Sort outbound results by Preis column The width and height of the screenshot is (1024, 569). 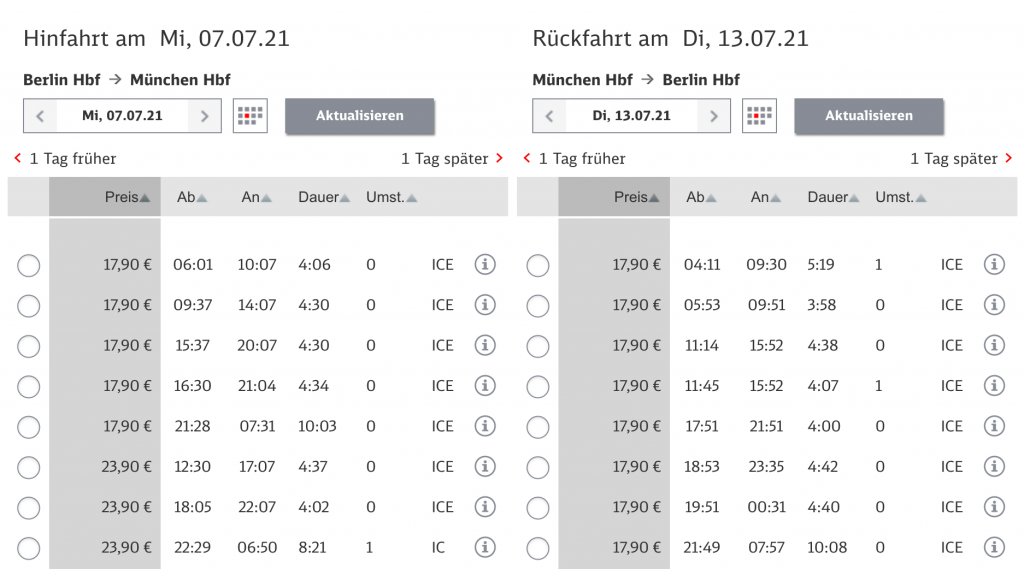click(x=127, y=198)
